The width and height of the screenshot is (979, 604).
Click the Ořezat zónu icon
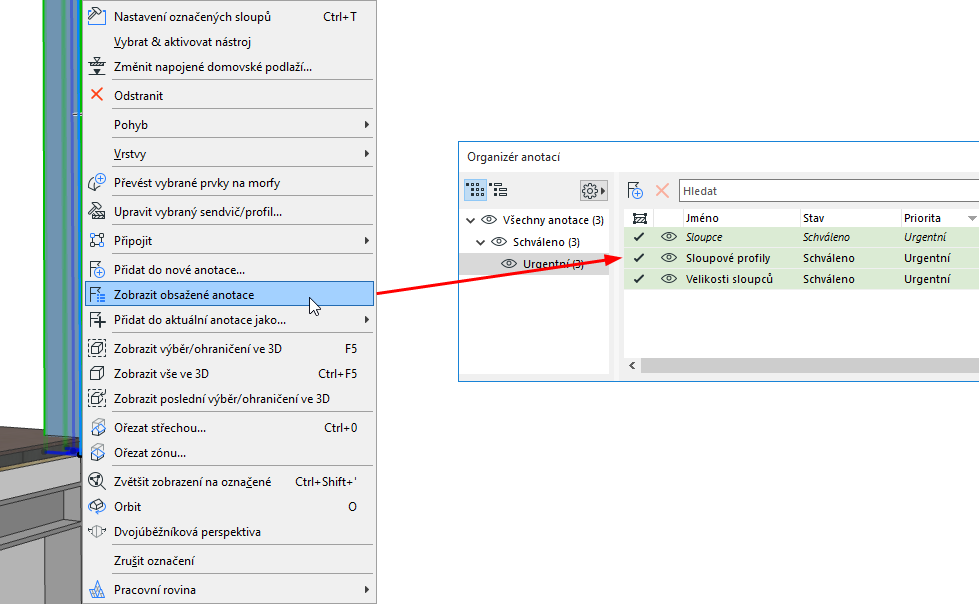97,452
